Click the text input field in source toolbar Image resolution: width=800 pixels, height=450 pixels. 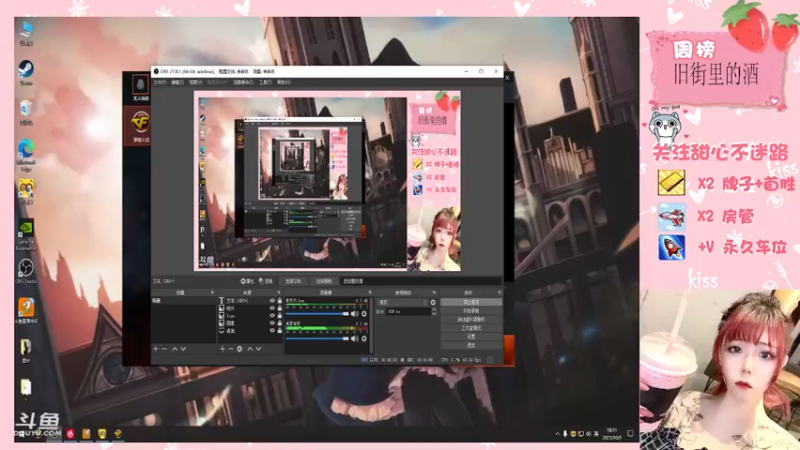[x=421, y=281]
